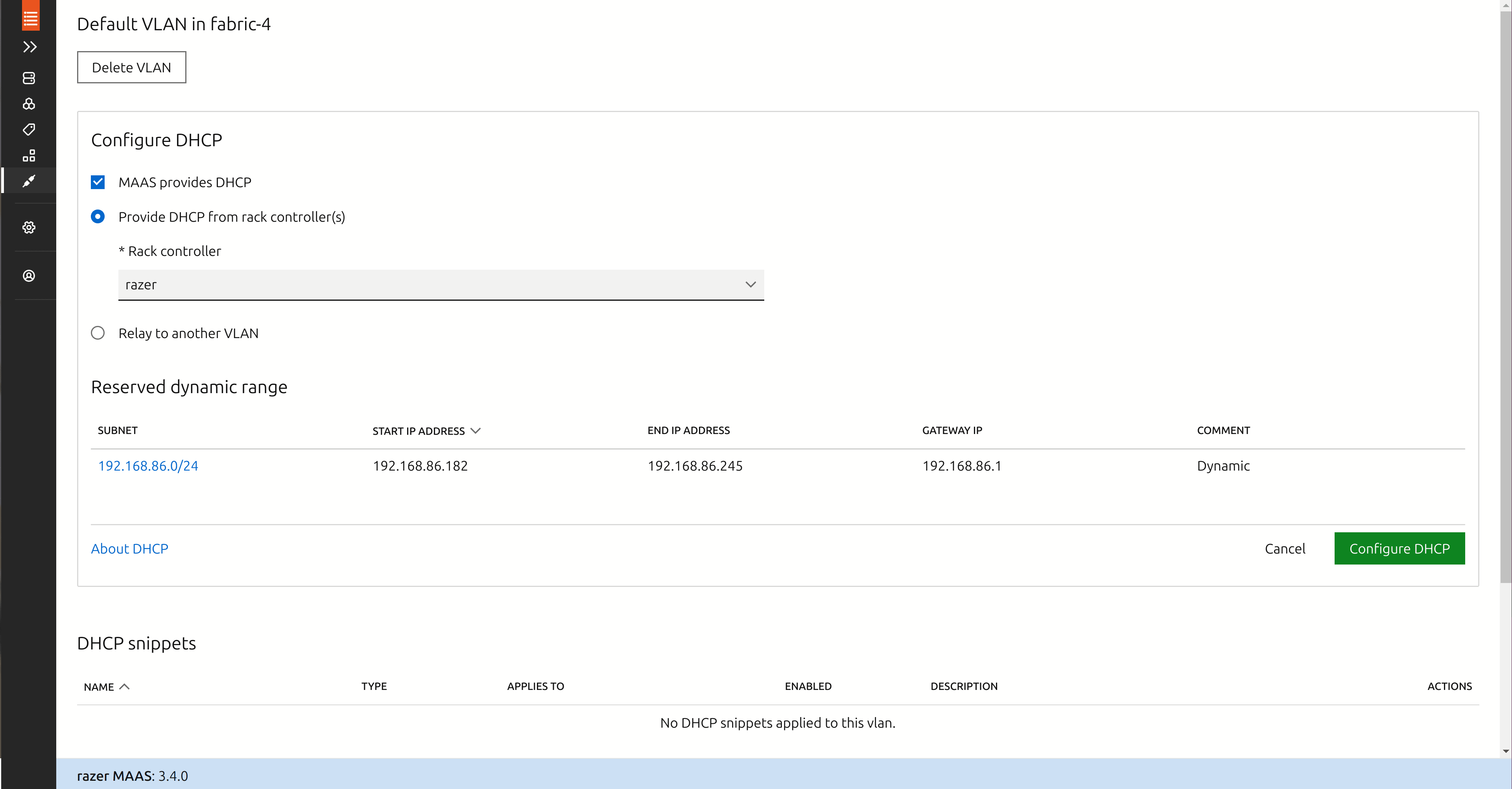The height and width of the screenshot is (789, 1512).
Task: Open Machines icon in sidebar
Action: pyautogui.click(x=29, y=78)
